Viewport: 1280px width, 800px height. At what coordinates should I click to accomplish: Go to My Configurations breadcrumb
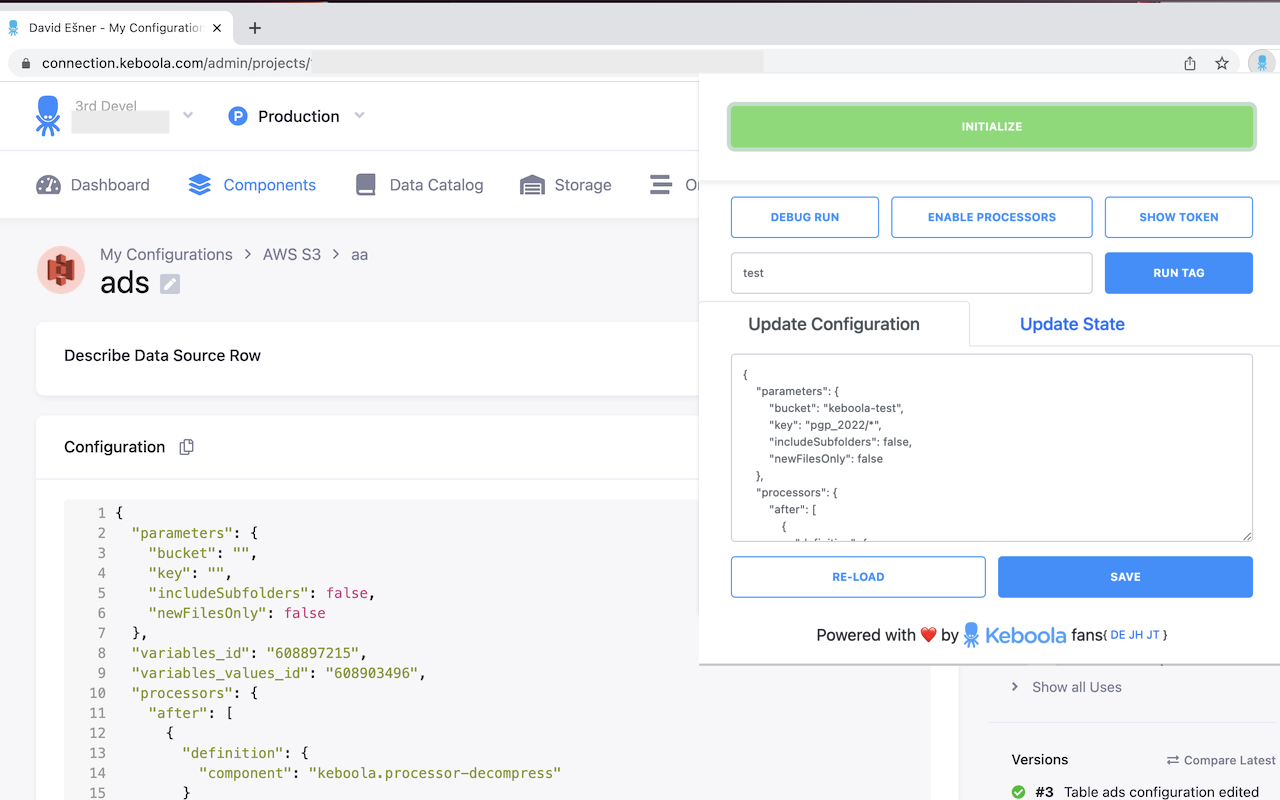(x=166, y=254)
